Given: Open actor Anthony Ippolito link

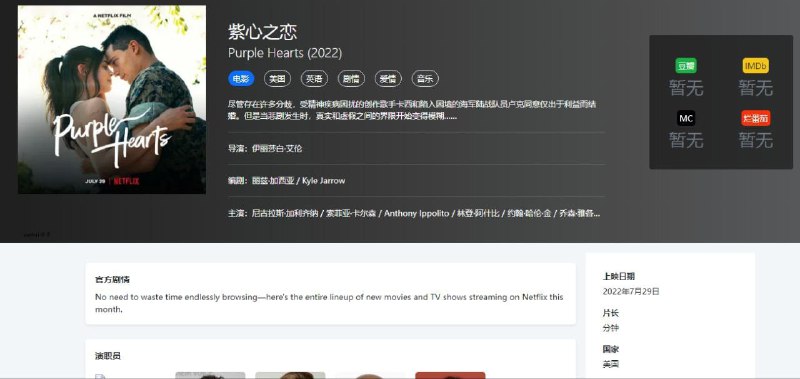Looking at the screenshot, I should coord(417,213).
